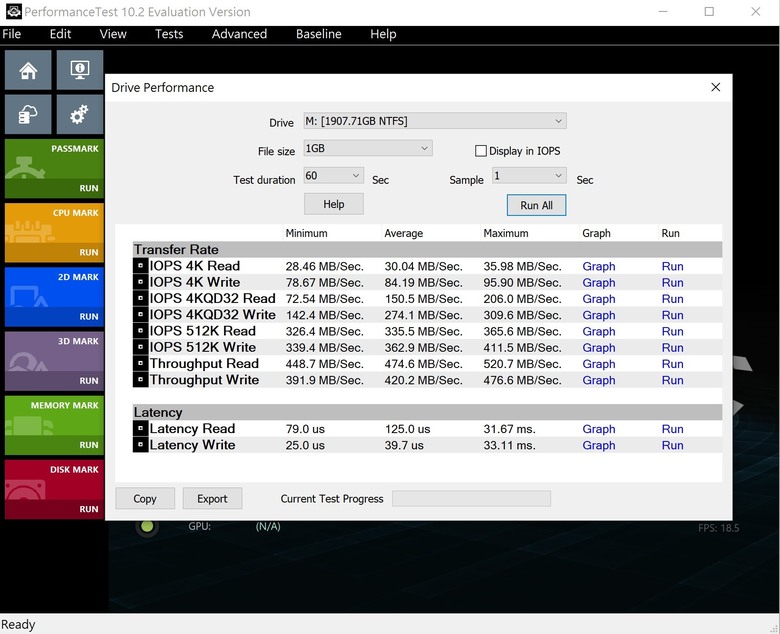
Task: Open Graph link for IOPS 4K Read
Action: click(x=599, y=266)
